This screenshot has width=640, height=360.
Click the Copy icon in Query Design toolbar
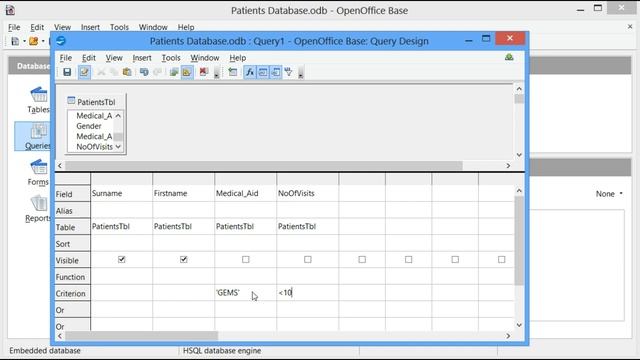(114, 72)
